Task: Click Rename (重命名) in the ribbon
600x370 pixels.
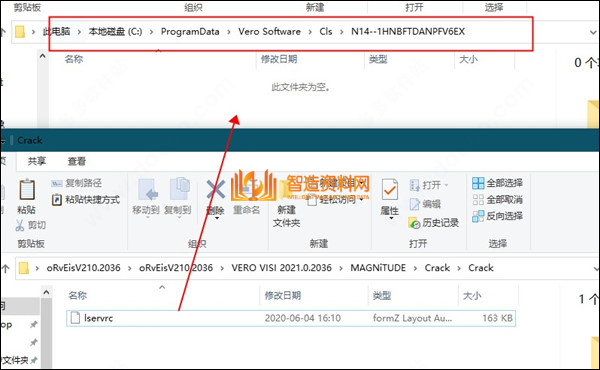Action: coord(246,210)
